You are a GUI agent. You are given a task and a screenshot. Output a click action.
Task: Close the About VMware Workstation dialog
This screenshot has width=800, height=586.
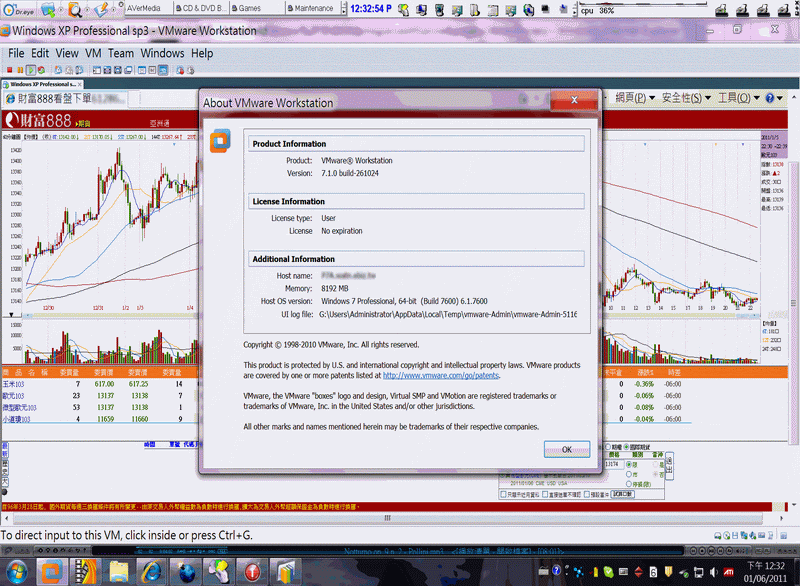(575, 101)
